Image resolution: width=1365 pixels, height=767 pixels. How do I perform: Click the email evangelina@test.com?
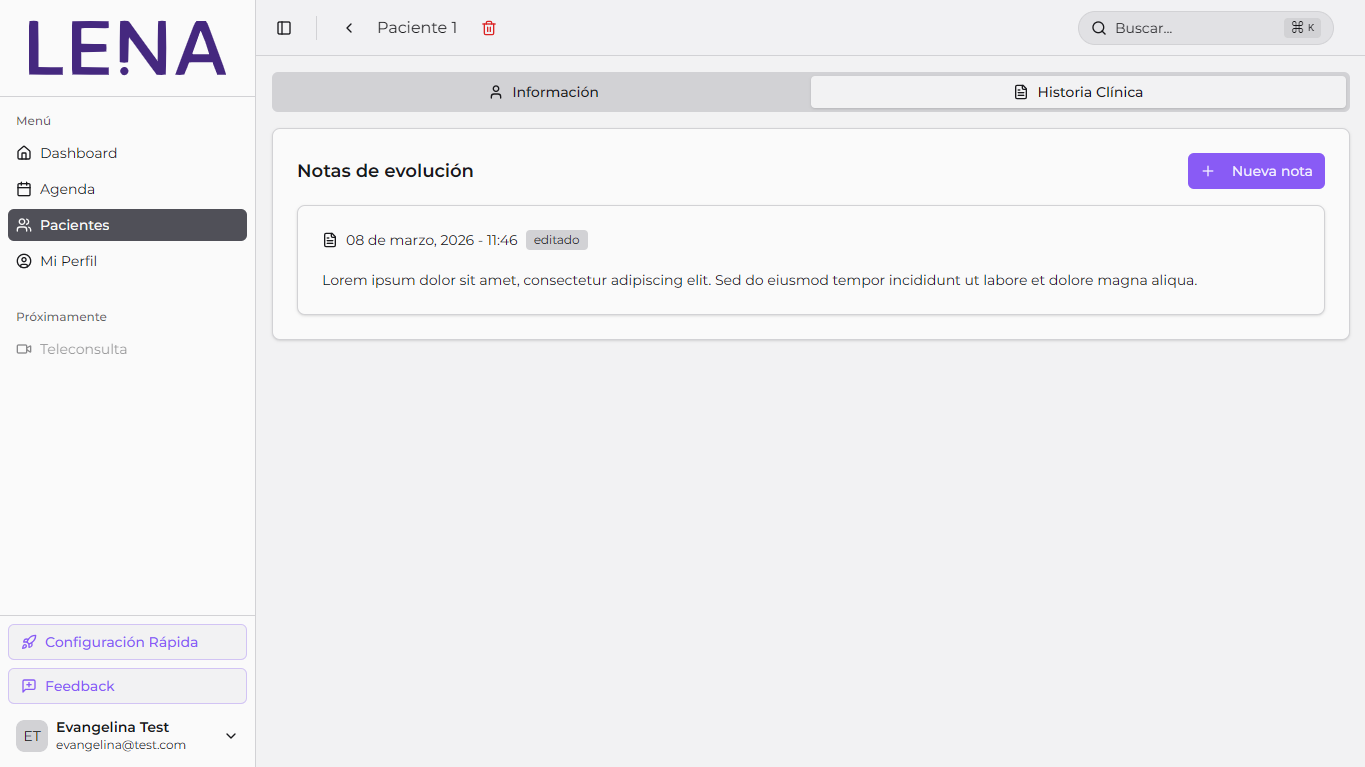coord(121,745)
